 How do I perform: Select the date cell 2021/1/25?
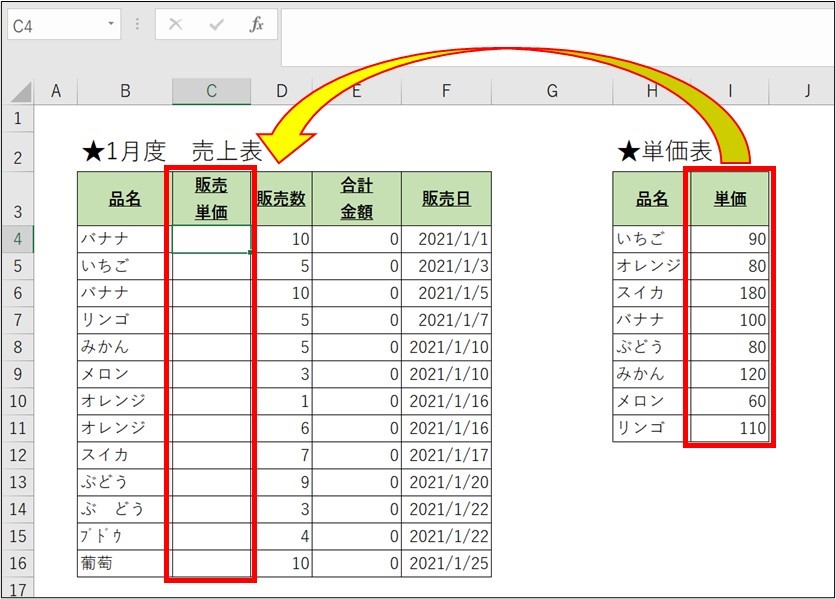click(x=446, y=563)
